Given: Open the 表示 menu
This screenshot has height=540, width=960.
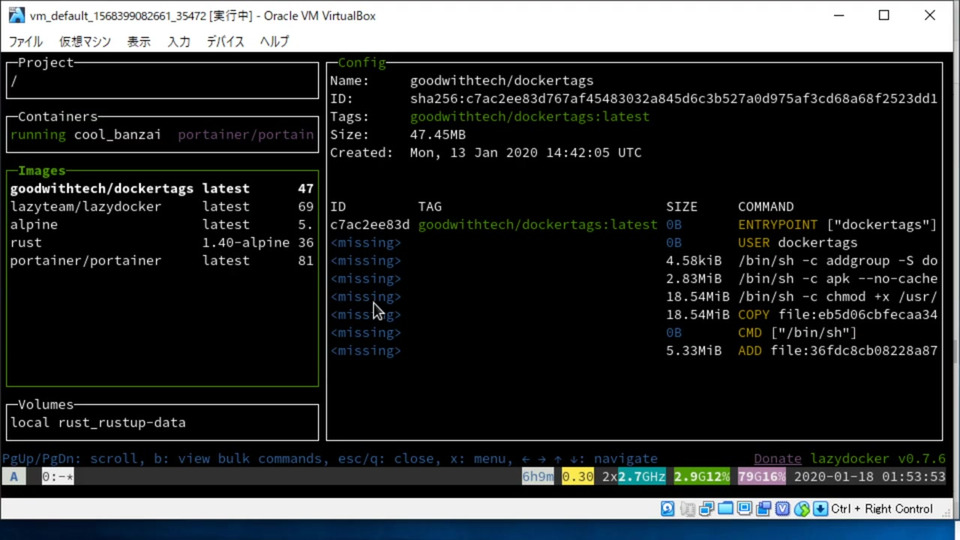Looking at the screenshot, I should click(138, 42).
